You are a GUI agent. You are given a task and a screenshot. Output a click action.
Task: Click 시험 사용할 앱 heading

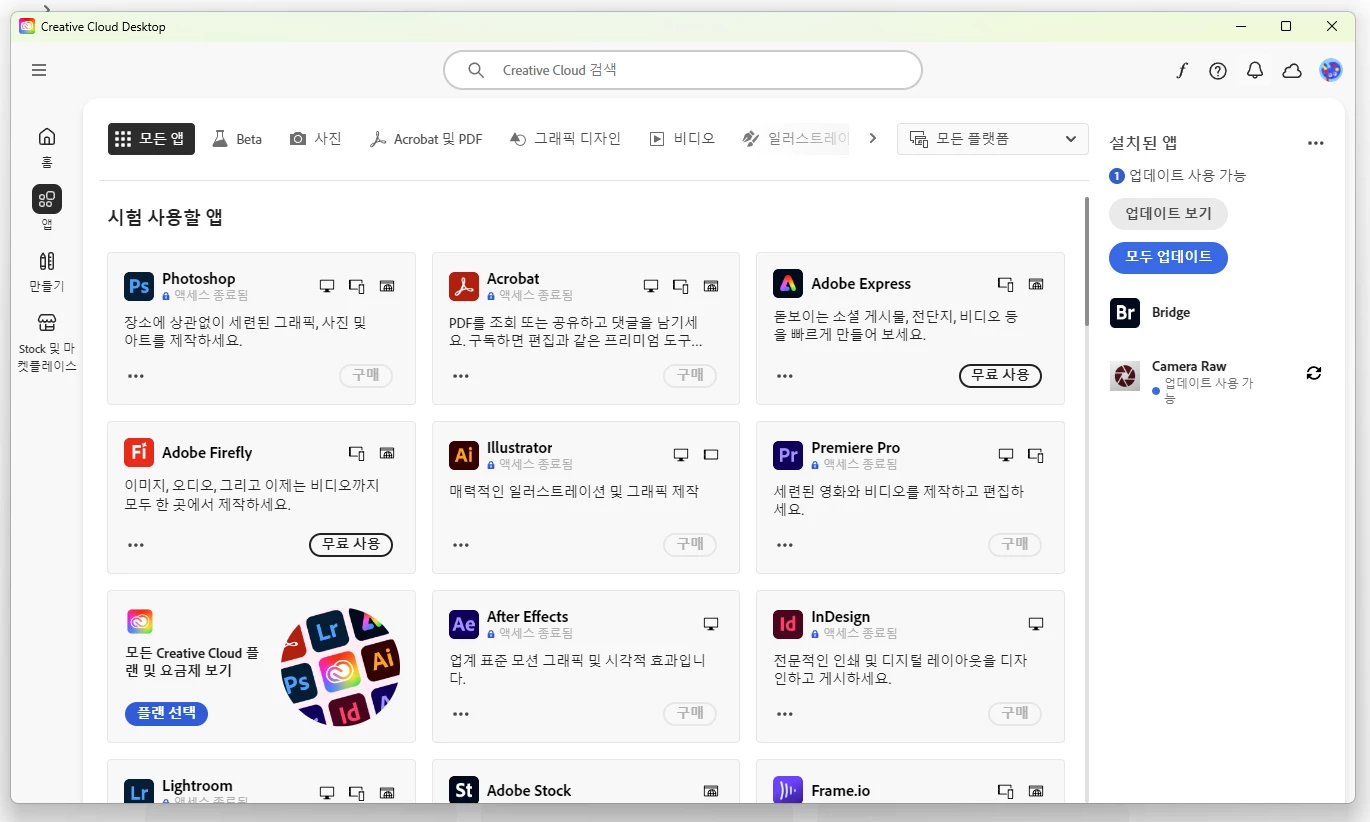pos(165,217)
